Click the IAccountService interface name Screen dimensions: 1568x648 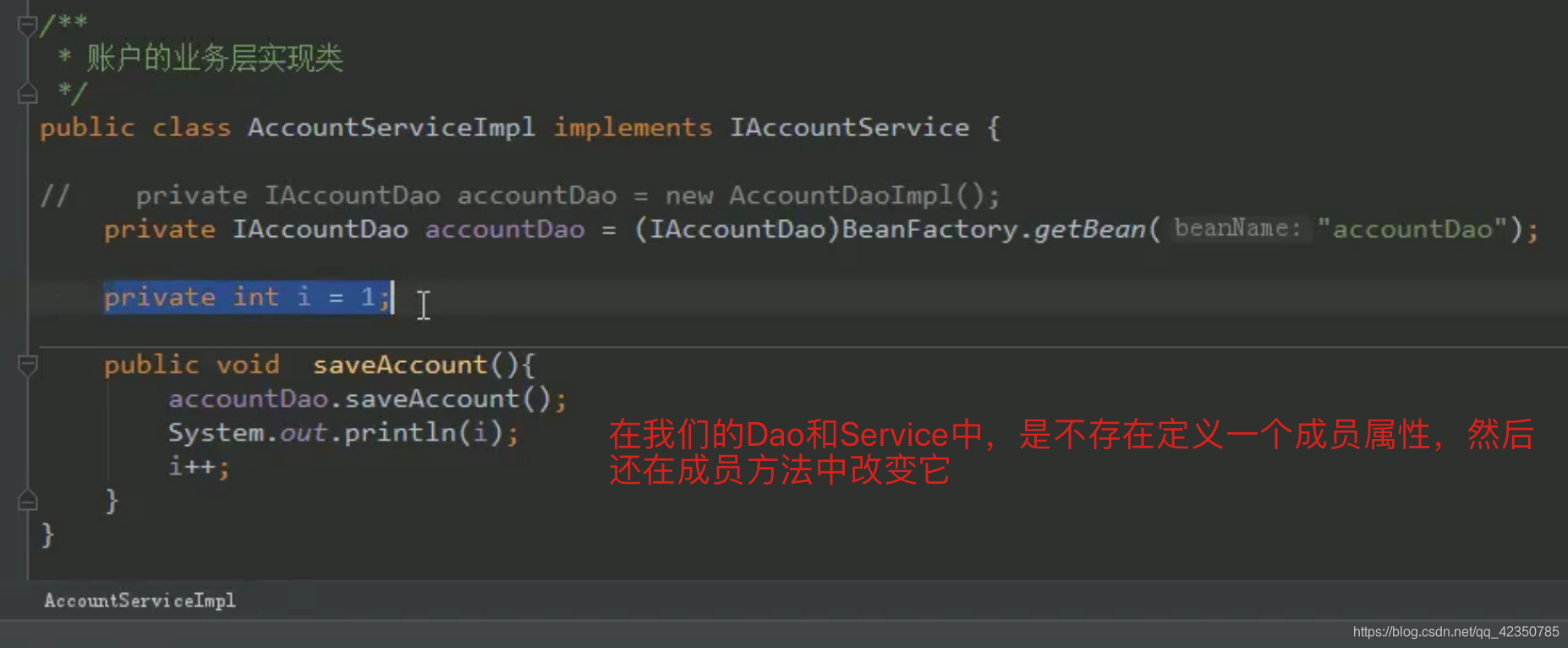click(850, 128)
